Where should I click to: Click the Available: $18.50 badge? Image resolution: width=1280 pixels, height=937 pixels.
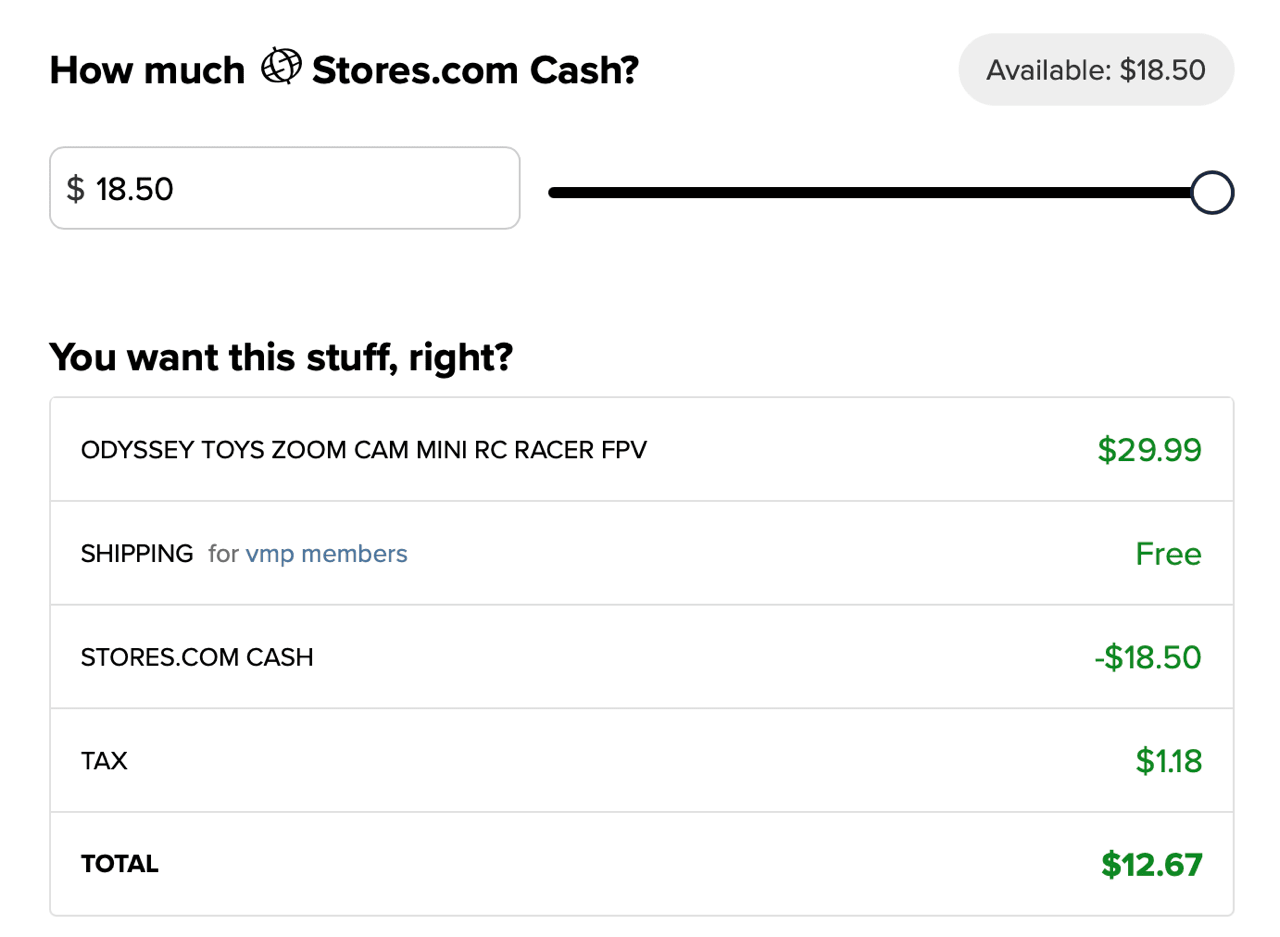pos(1095,69)
